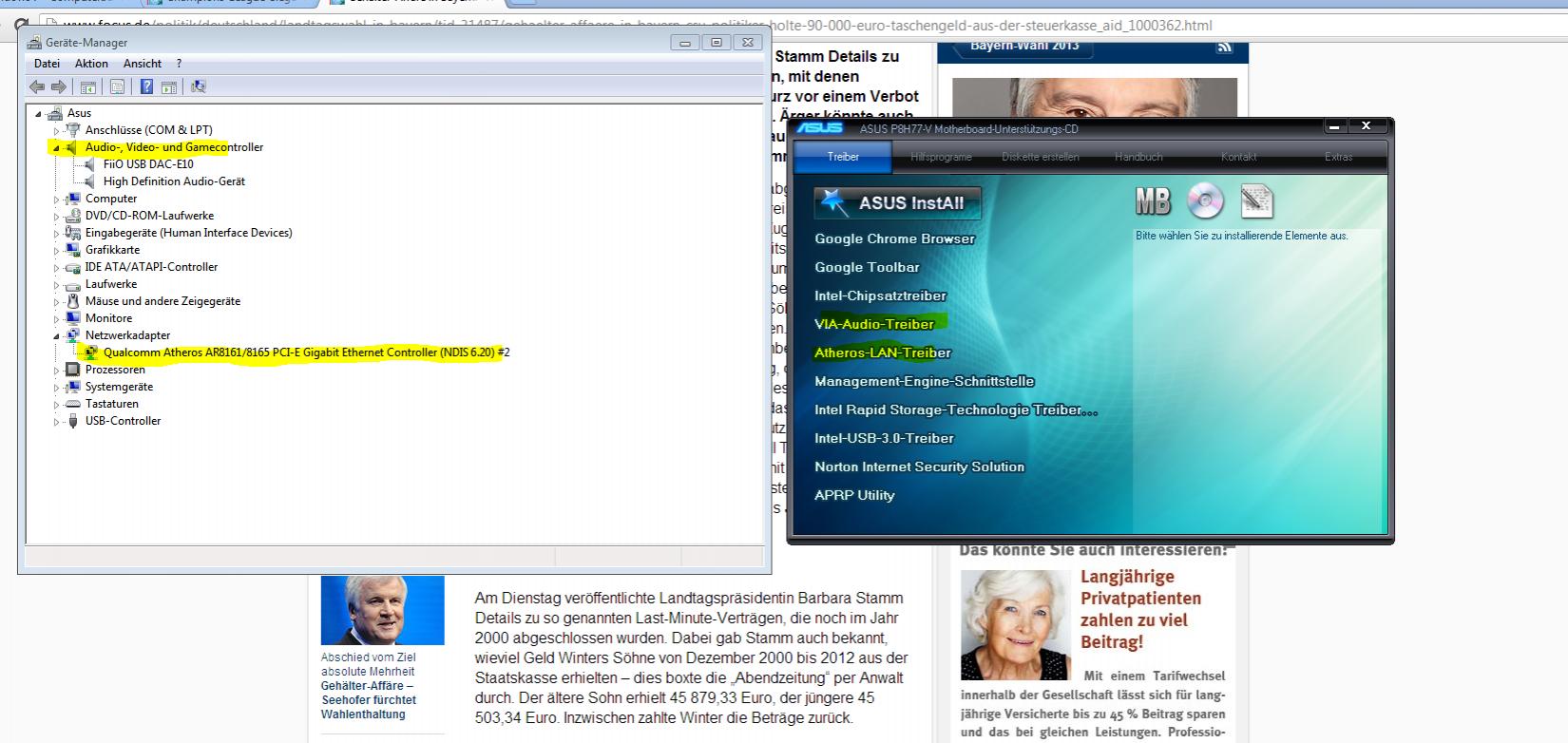1568x743 pixels.
Task: Click the DVD/CD-ROM-Laufwerke category icon
Action: click(x=73, y=216)
